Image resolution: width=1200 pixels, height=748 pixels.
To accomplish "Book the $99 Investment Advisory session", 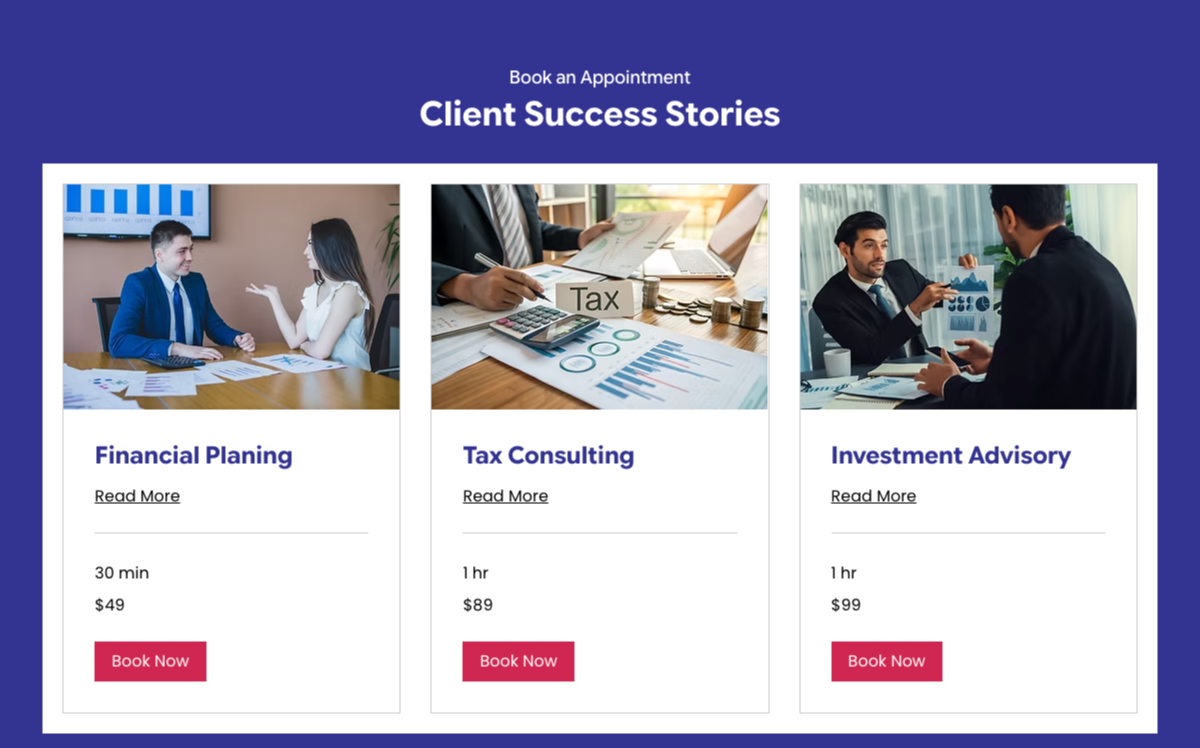I will 886,661.
